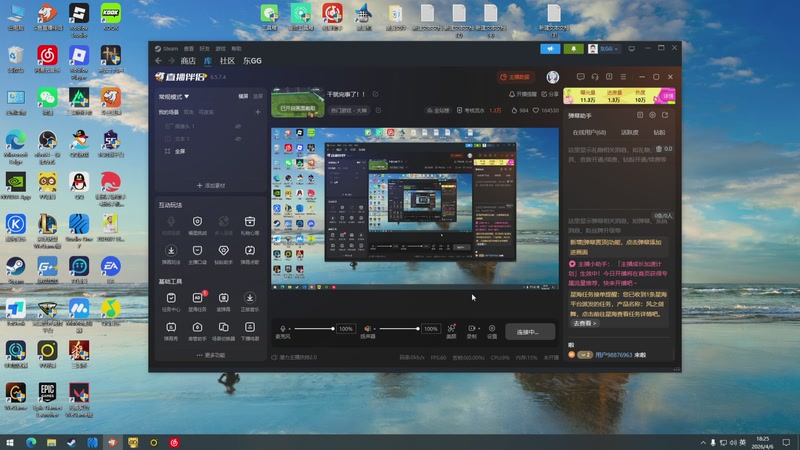Switch to 活跃度 tab in 弹幕助手
The height and width of the screenshot is (450, 800).
(x=630, y=132)
